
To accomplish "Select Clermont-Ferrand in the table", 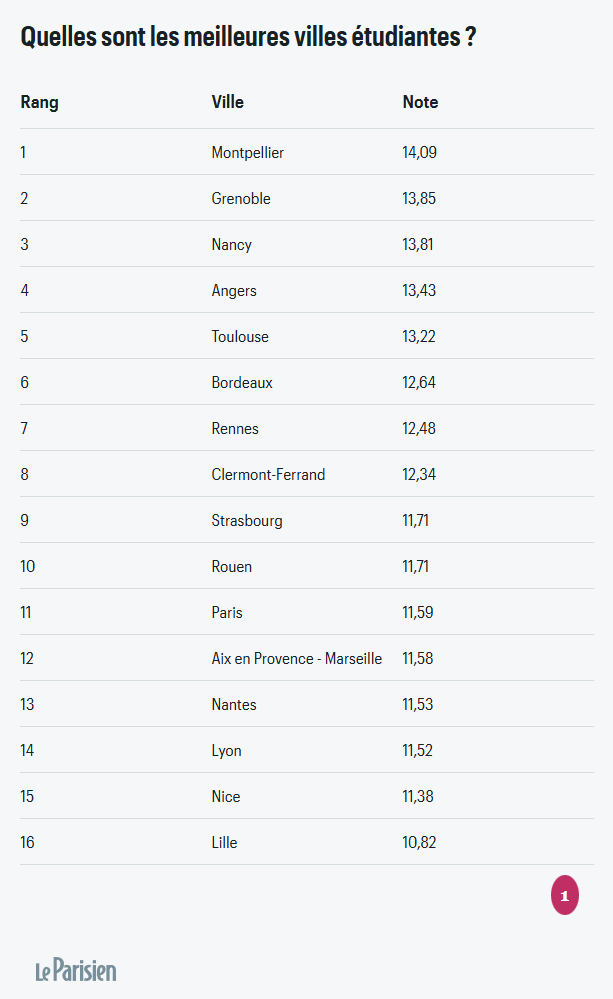I will (268, 475).
